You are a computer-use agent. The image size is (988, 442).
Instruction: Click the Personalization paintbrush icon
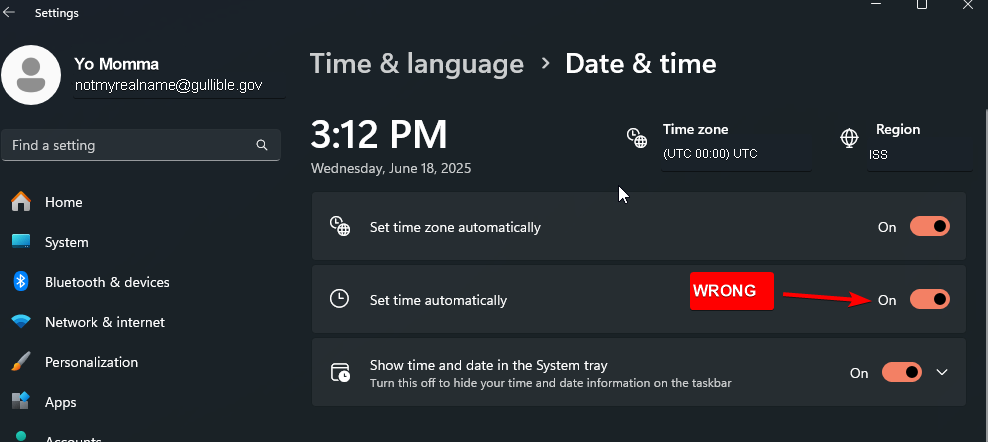(21, 362)
